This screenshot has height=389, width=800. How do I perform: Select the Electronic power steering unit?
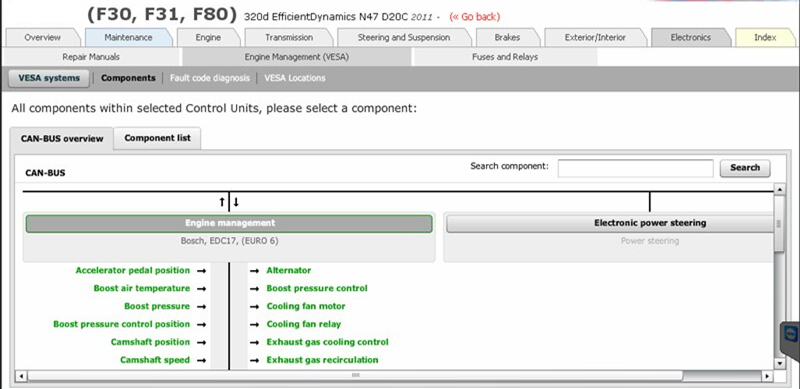click(610, 224)
